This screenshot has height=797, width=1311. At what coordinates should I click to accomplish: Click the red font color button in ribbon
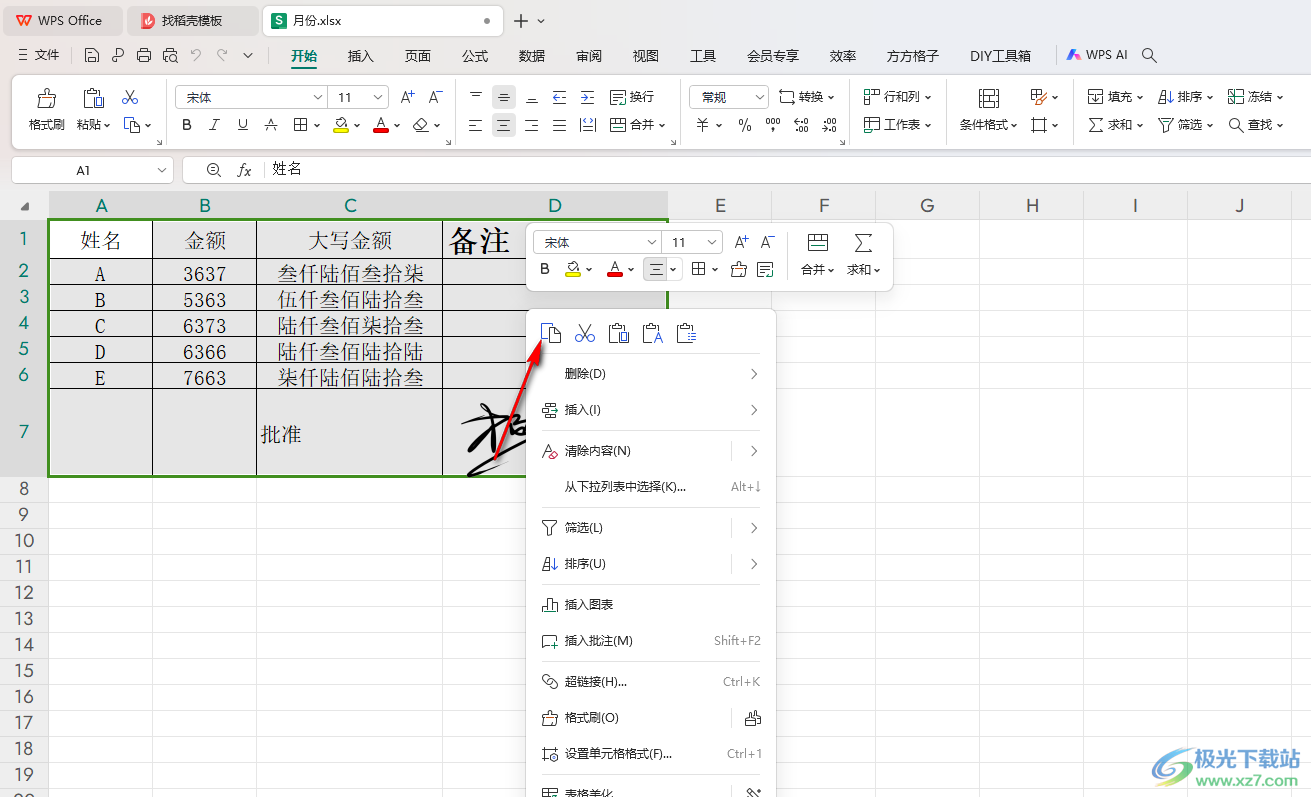[380, 125]
